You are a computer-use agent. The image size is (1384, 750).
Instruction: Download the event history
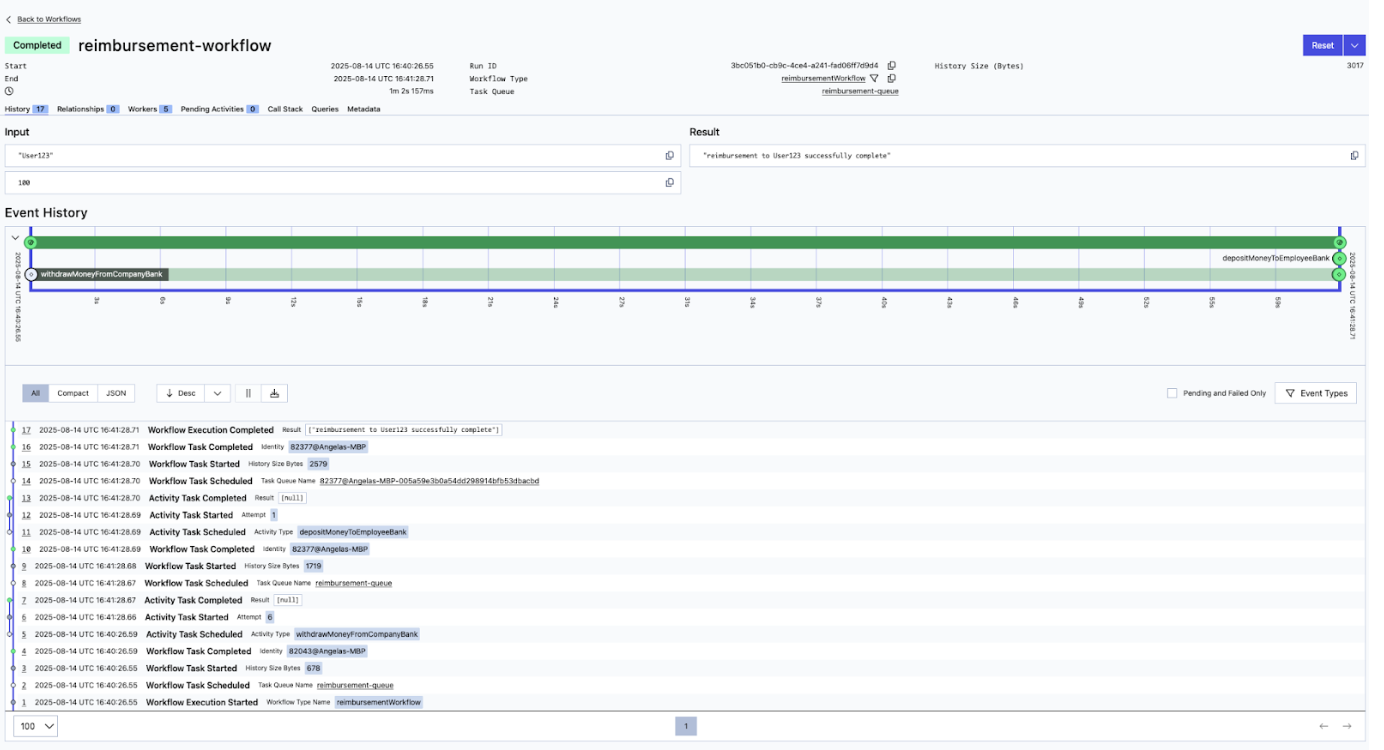274,394
